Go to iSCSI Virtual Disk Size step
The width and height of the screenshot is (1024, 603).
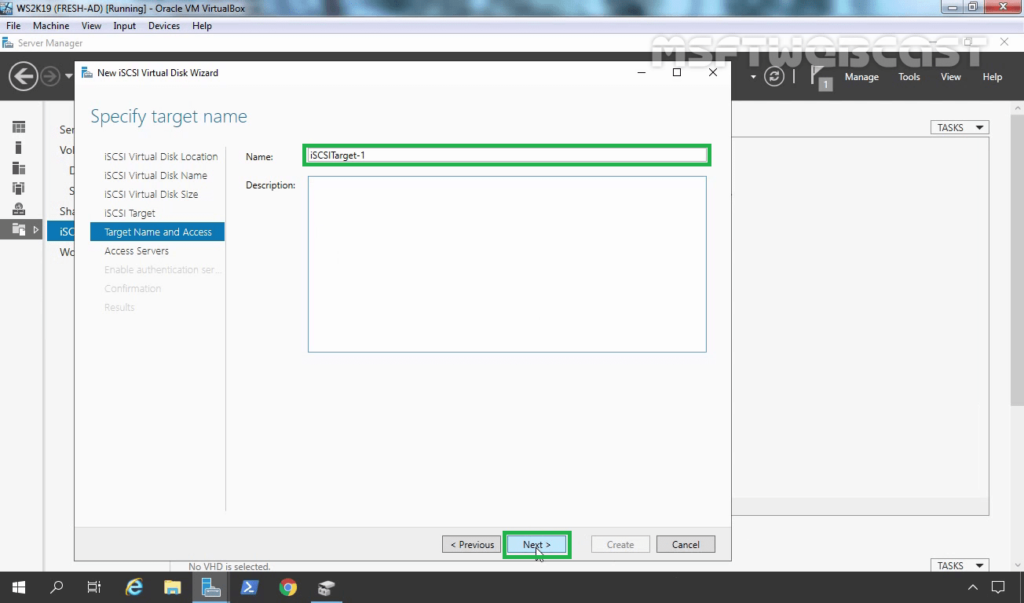[x=151, y=194]
